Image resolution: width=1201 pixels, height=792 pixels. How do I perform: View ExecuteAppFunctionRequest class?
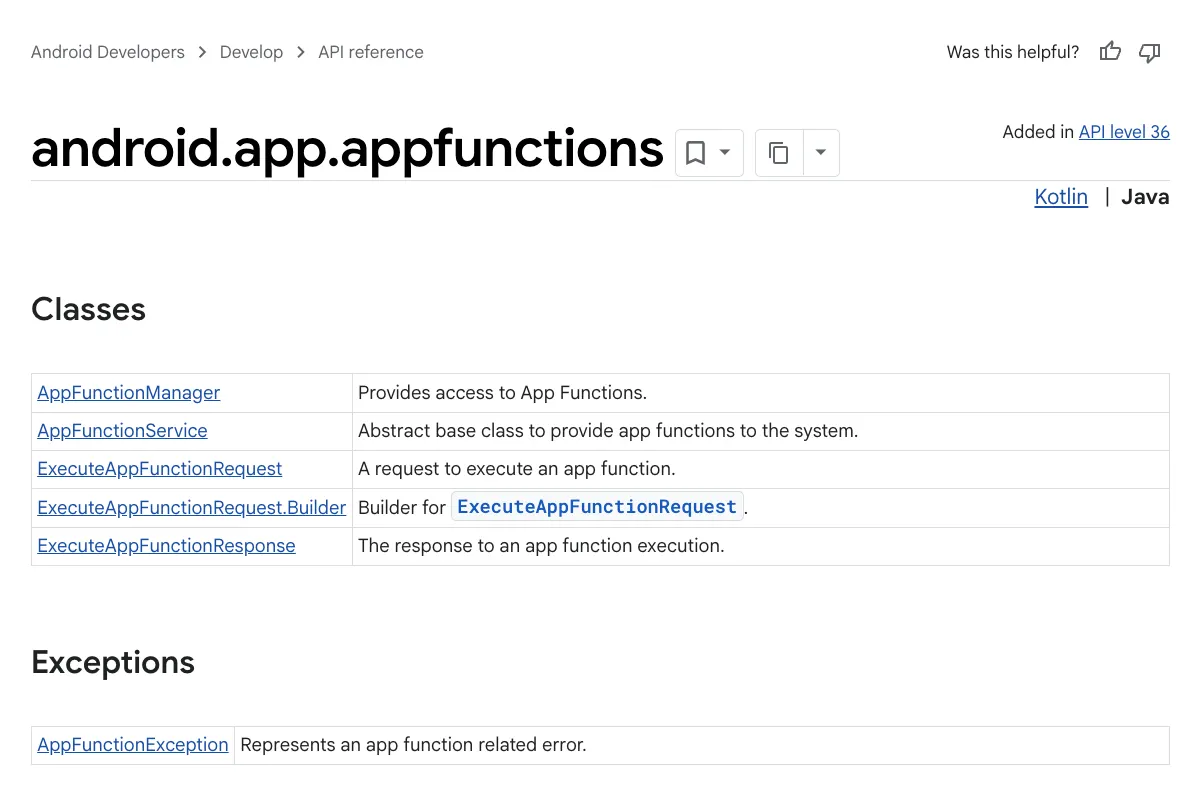pyautogui.click(x=160, y=469)
